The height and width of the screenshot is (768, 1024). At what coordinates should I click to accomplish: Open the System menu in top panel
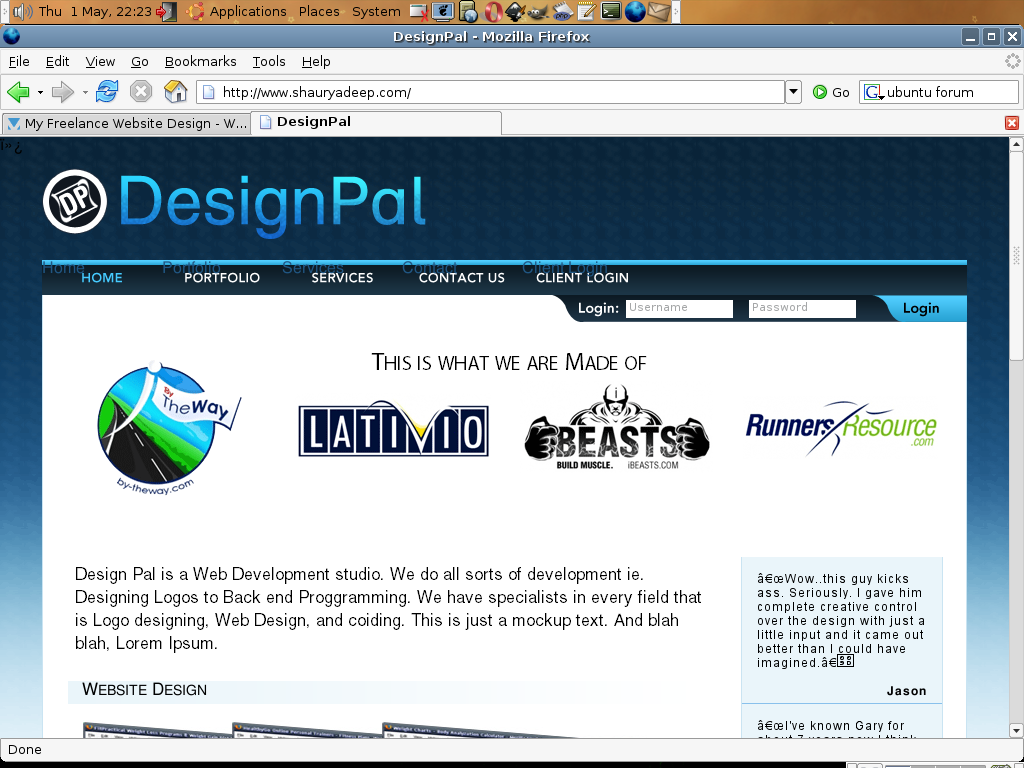pyautogui.click(x=376, y=12)
